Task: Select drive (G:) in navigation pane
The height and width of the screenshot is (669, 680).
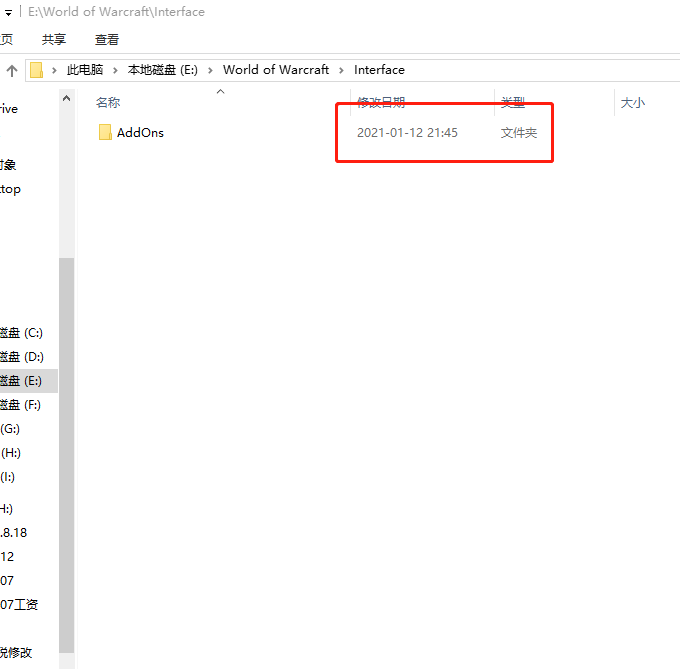Action: (x=10, y=429)
